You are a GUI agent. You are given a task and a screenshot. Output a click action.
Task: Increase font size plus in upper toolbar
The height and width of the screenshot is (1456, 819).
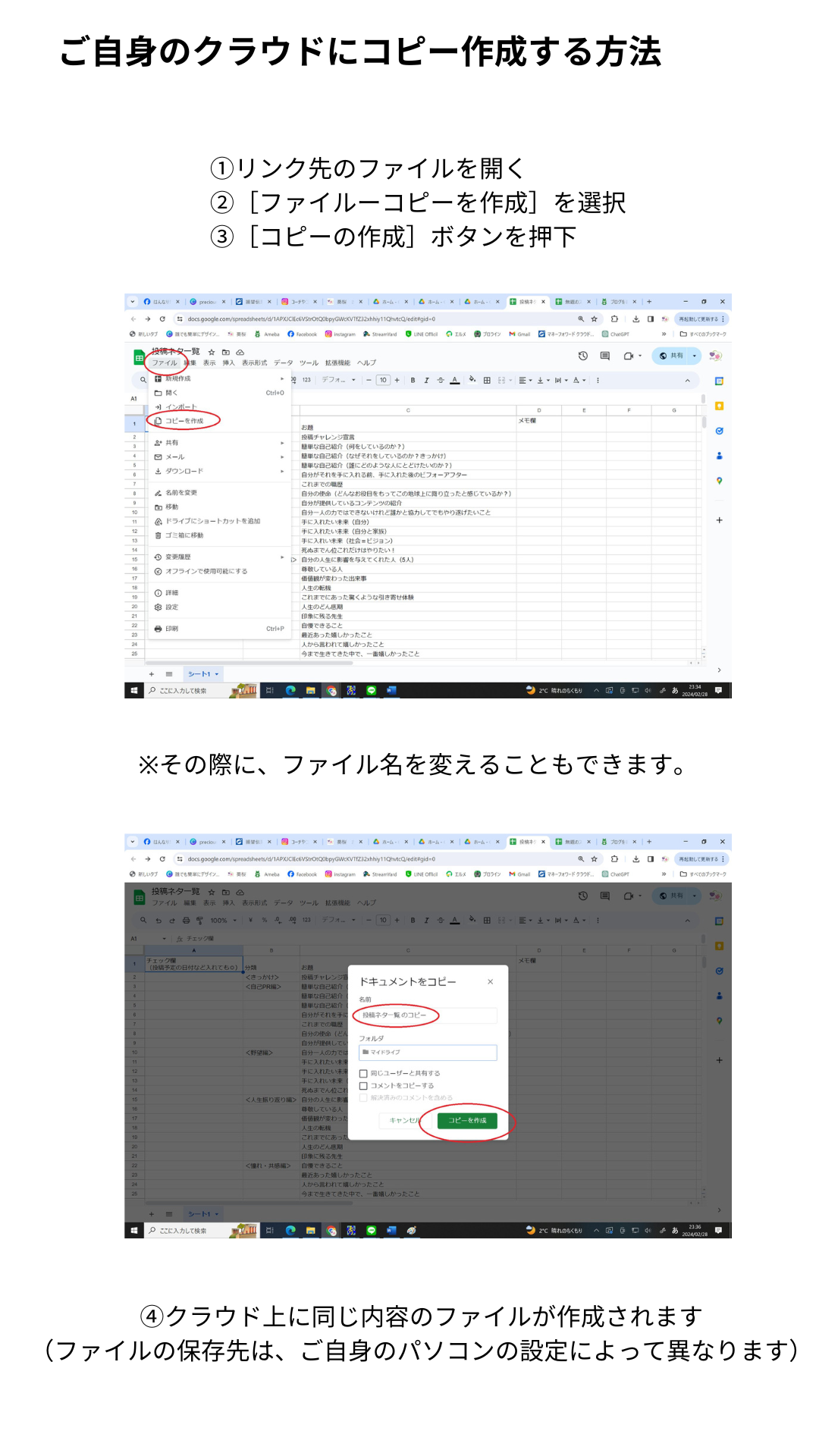397,380
